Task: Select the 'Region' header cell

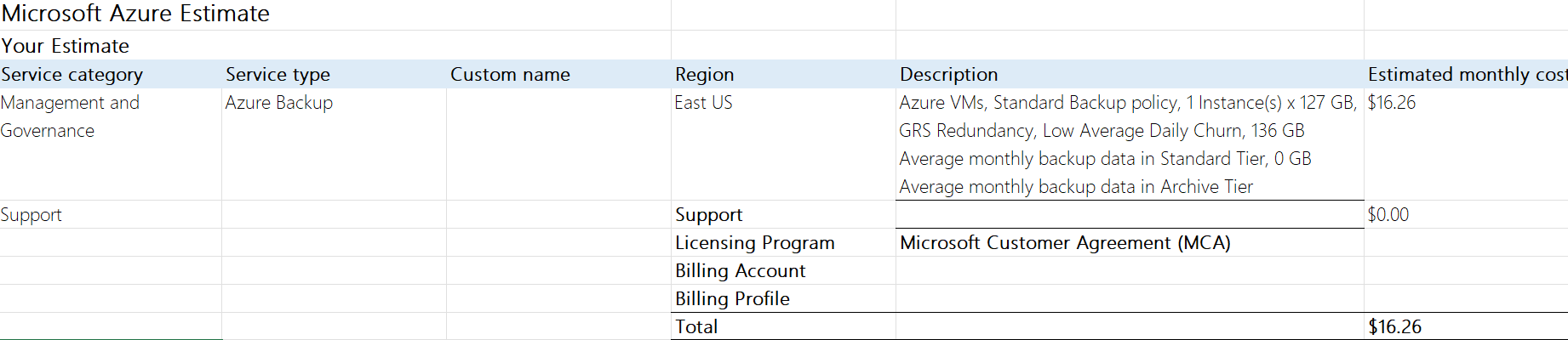Action: tap(783, 74)
